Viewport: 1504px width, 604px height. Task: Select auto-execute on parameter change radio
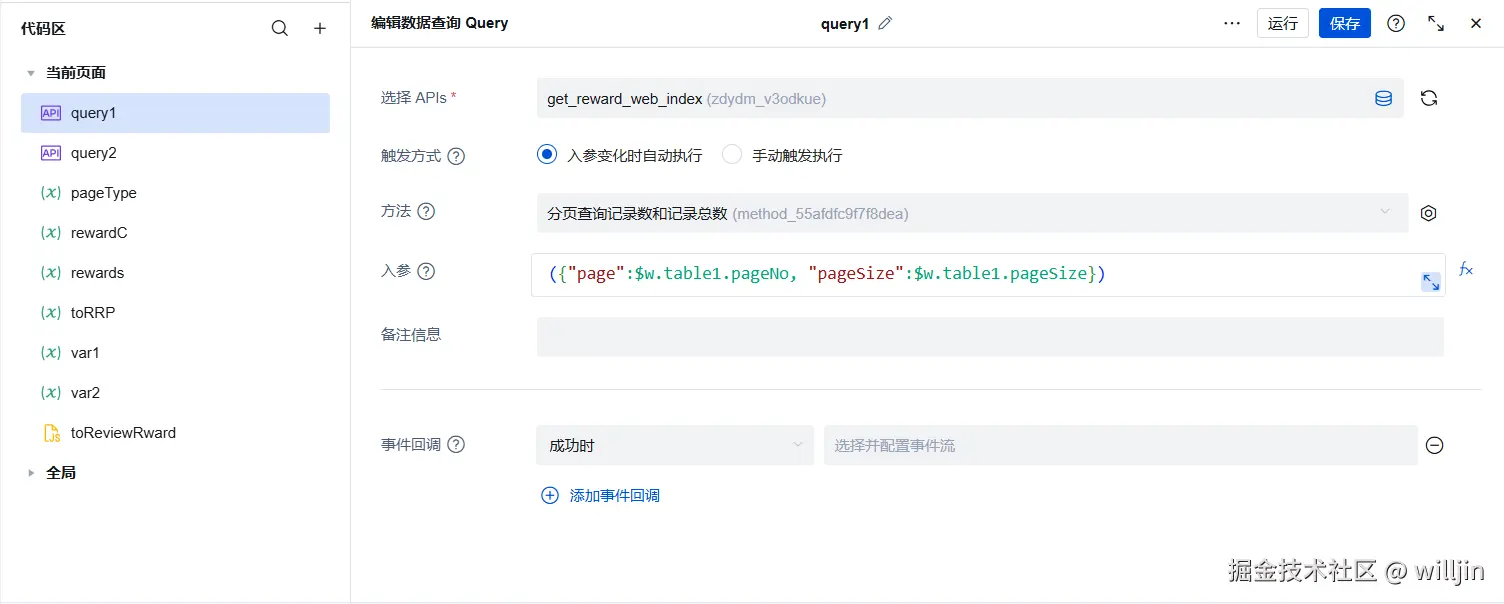(x=546, y=155)
